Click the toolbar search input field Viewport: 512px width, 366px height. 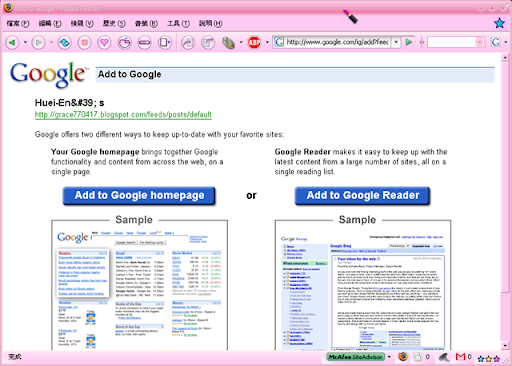452,42
